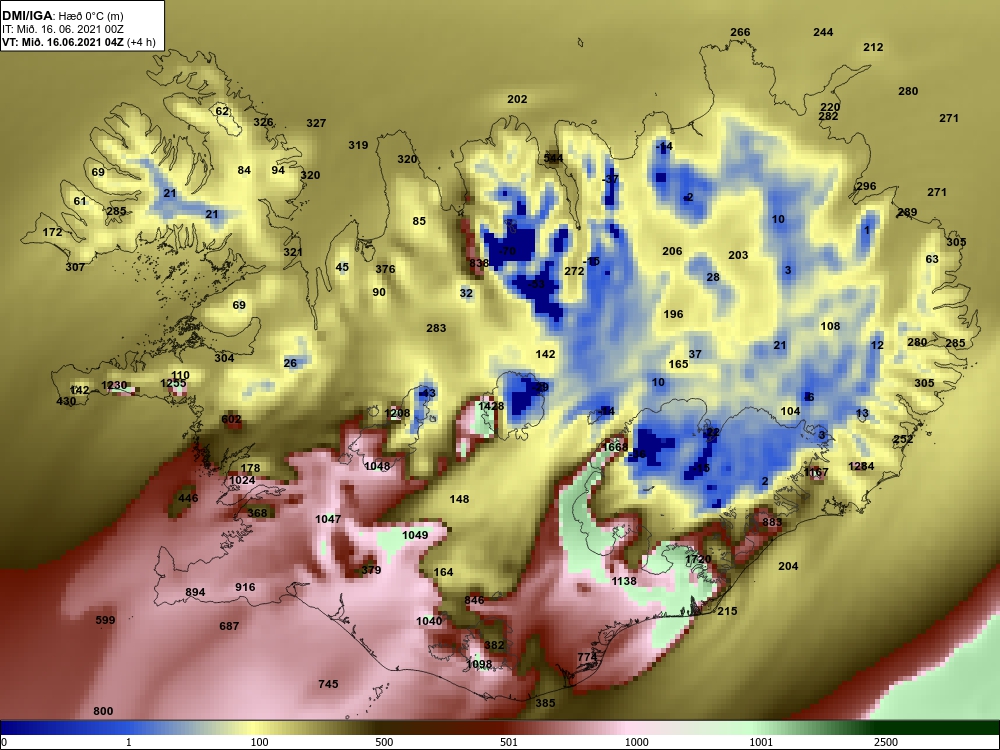Select the map value 272

coord(574,271)
